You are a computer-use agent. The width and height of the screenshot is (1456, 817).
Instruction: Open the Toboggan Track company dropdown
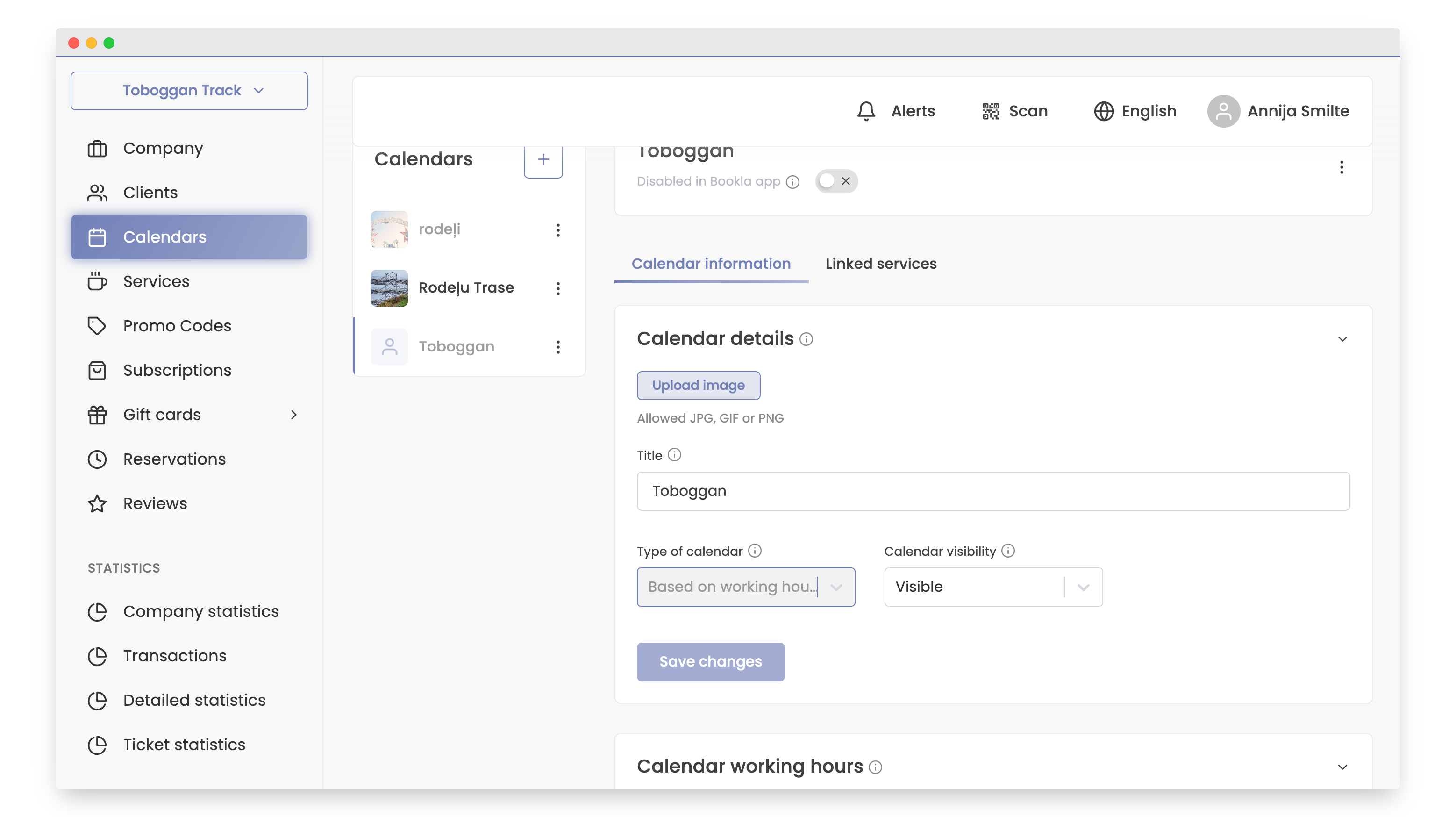coord(189,91)
